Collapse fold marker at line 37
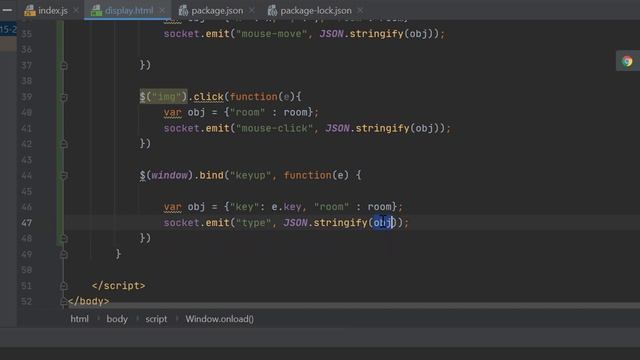Viewport: 640px width, 360px height. (64, 65)
